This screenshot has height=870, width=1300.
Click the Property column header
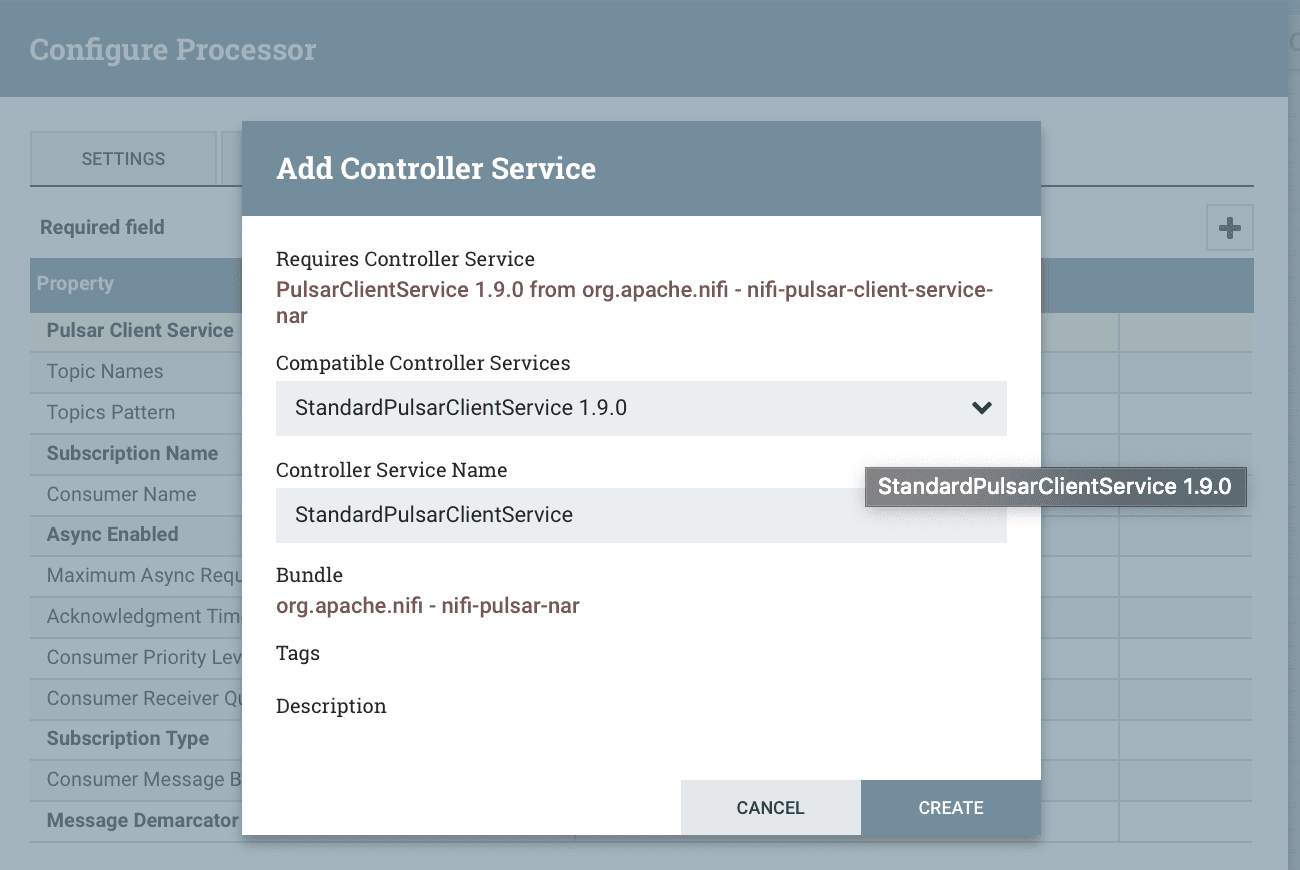pyautogui.click(x=75, y=284)
